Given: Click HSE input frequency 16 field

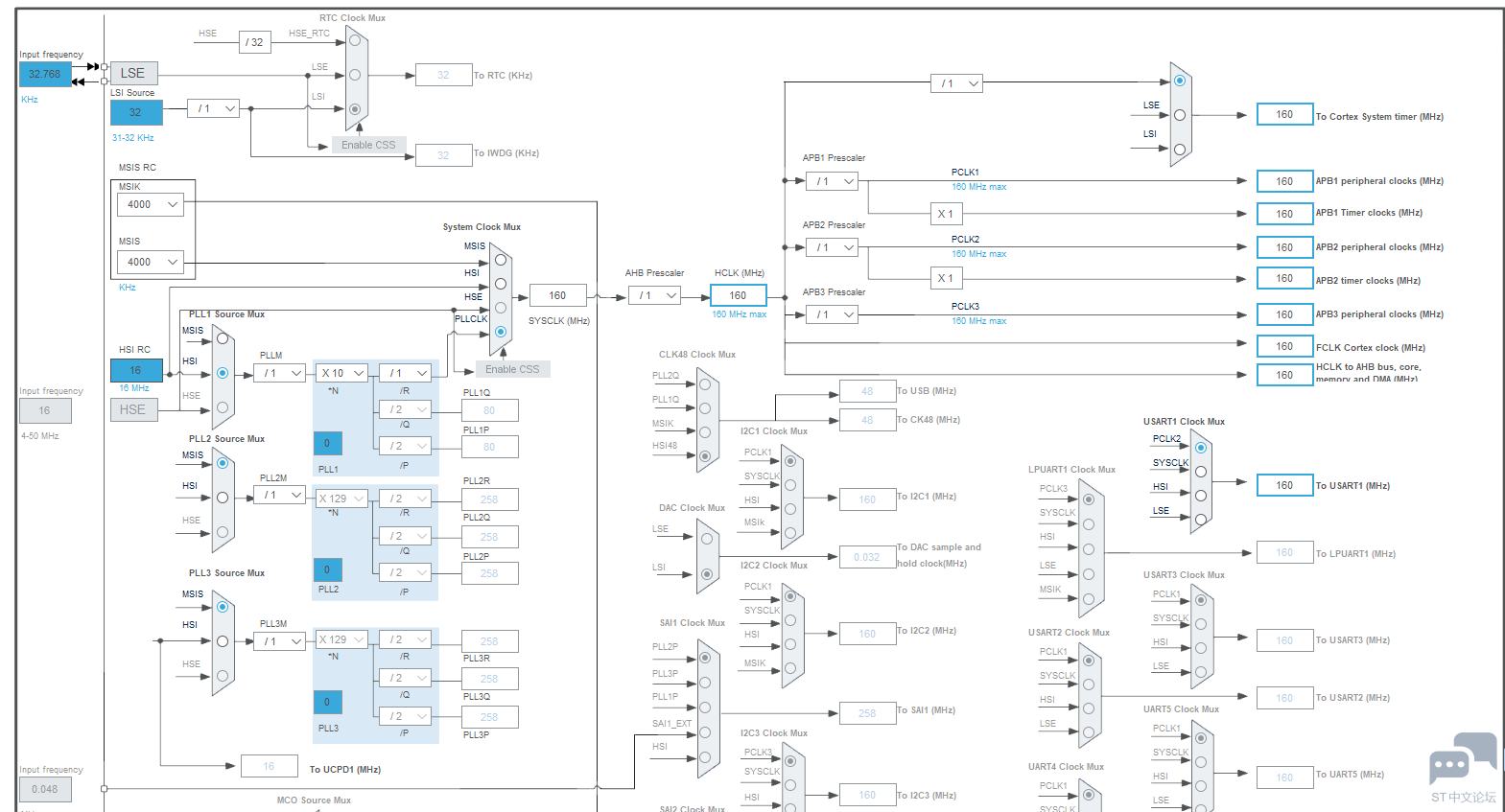Looking at the screenshot, I should 45,410.
